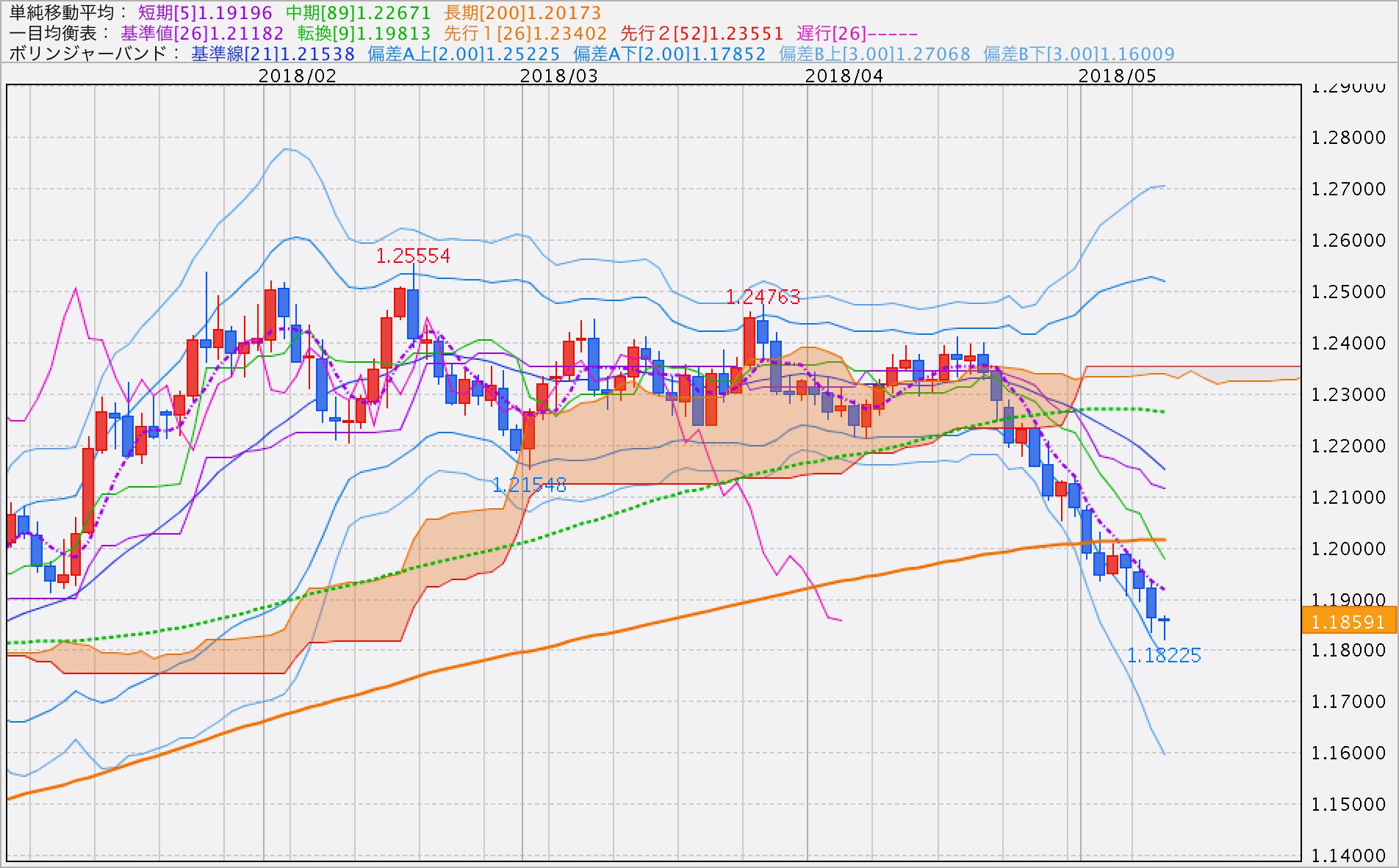Click the 単純移動平均 heading label
The width and height of the screenshot is (1399, 868).
[68, 12]
